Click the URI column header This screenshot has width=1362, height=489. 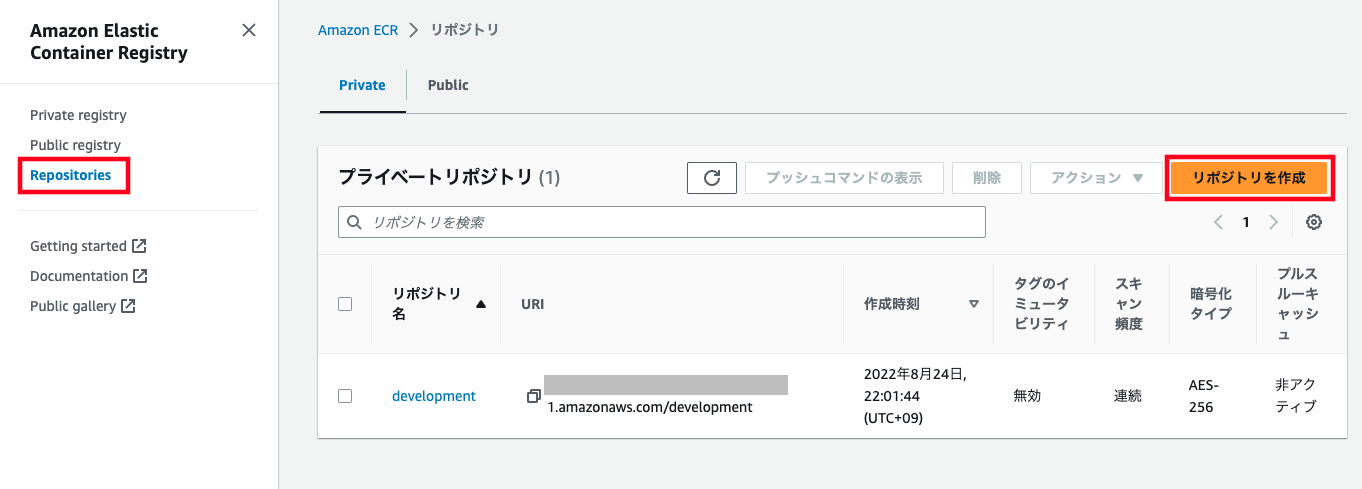[533, 304]
